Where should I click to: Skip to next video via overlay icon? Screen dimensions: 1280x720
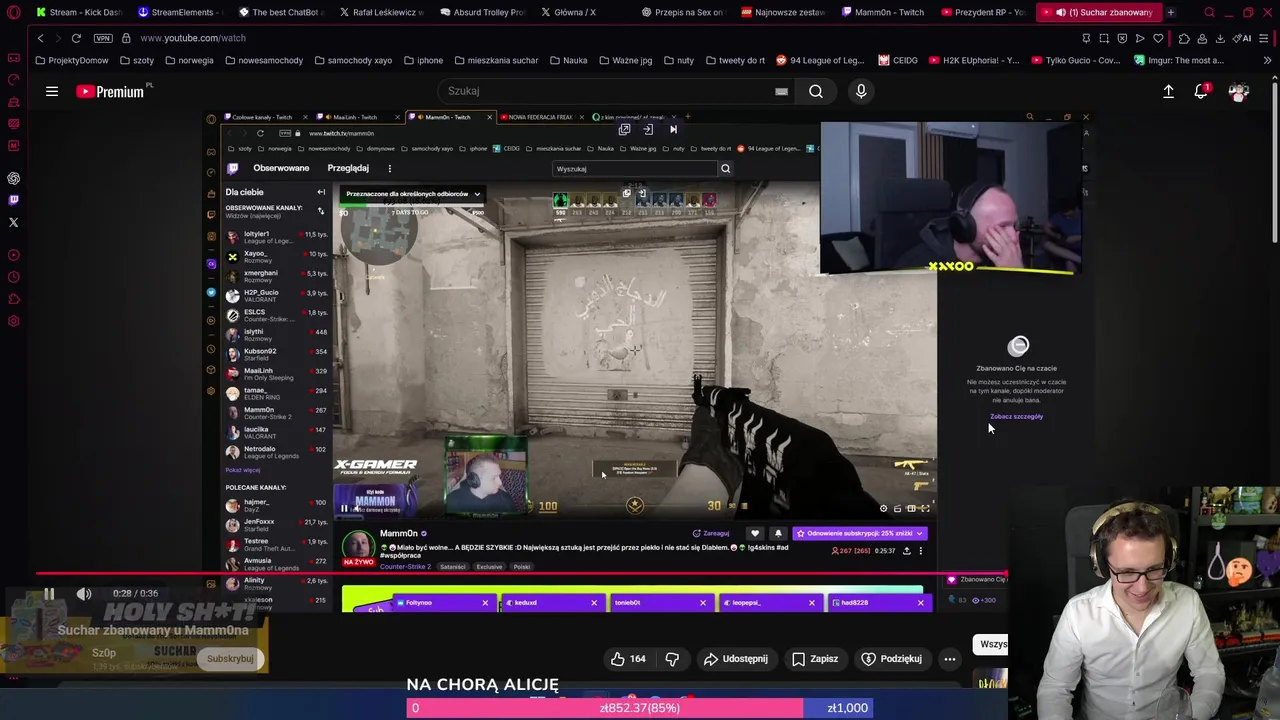tap(673, 129)
